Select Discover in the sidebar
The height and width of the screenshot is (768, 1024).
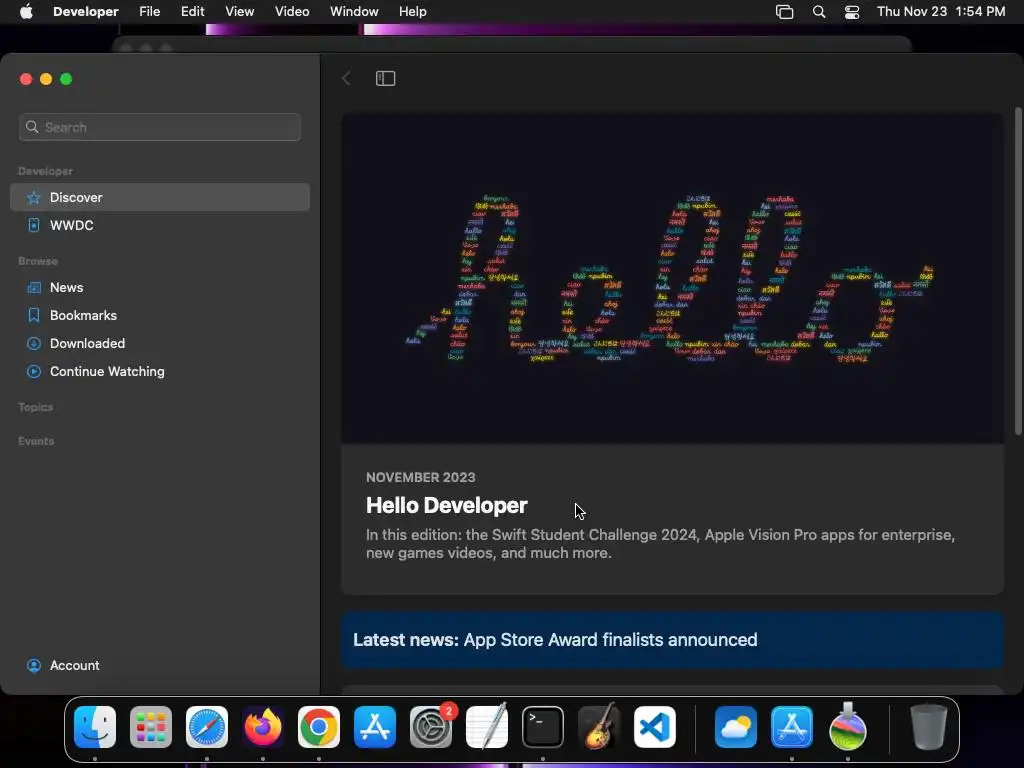click(159, 197)
